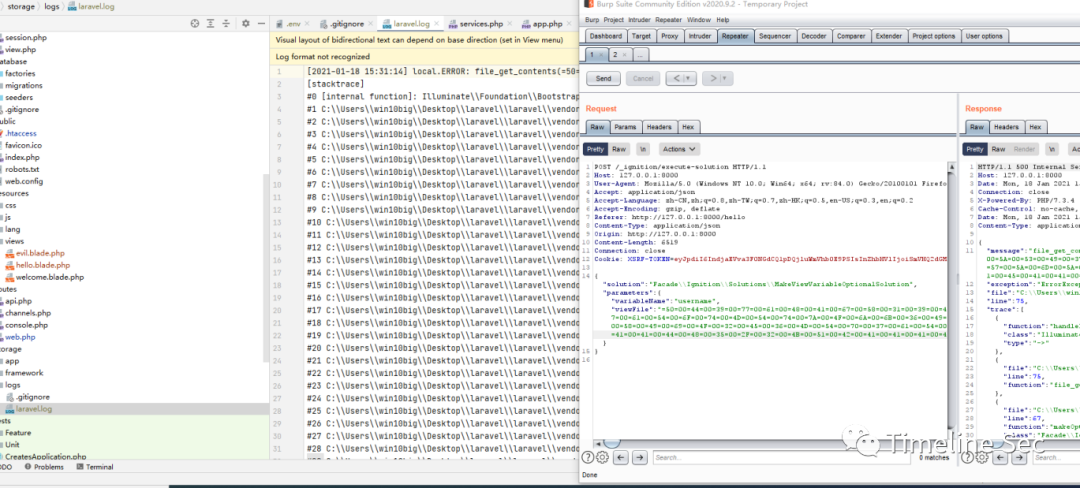Close Burp Repeater tab 2
Screen dimensions: 1080x488
[x=623, y=54]
